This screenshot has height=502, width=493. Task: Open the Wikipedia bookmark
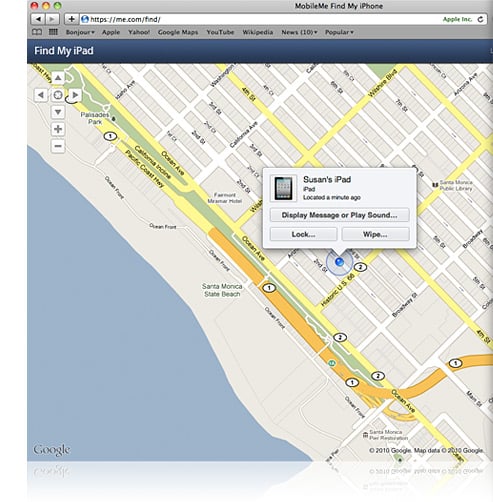pyautogui.click(x=258, y=32)
